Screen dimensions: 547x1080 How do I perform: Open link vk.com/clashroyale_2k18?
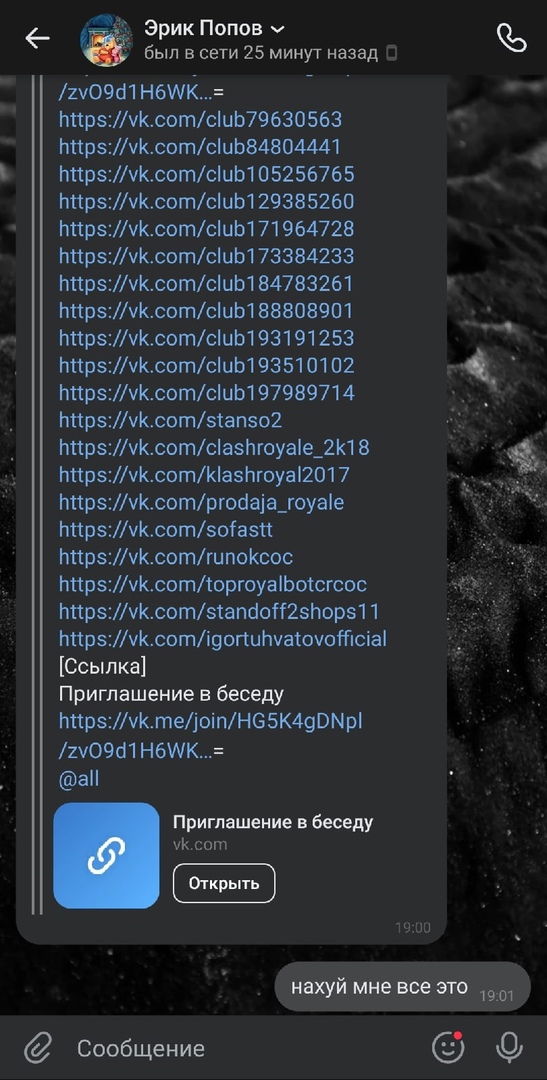[x=214, y=448]
